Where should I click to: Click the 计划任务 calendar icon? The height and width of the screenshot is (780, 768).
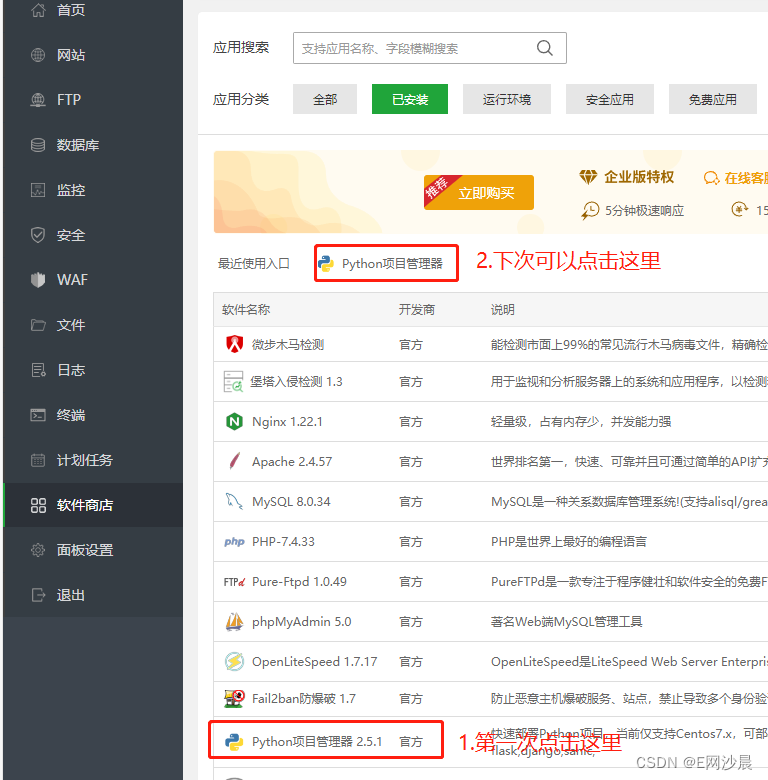pos(38,460)
